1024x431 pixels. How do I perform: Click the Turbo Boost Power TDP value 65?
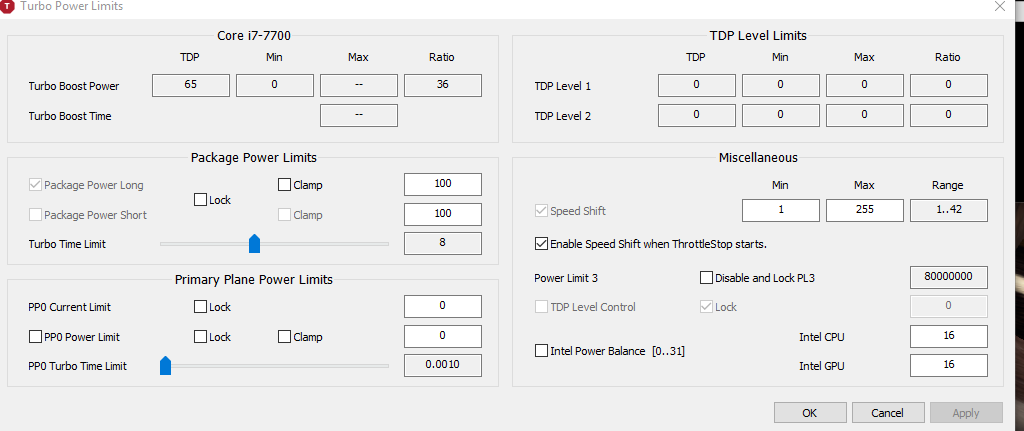191,86
